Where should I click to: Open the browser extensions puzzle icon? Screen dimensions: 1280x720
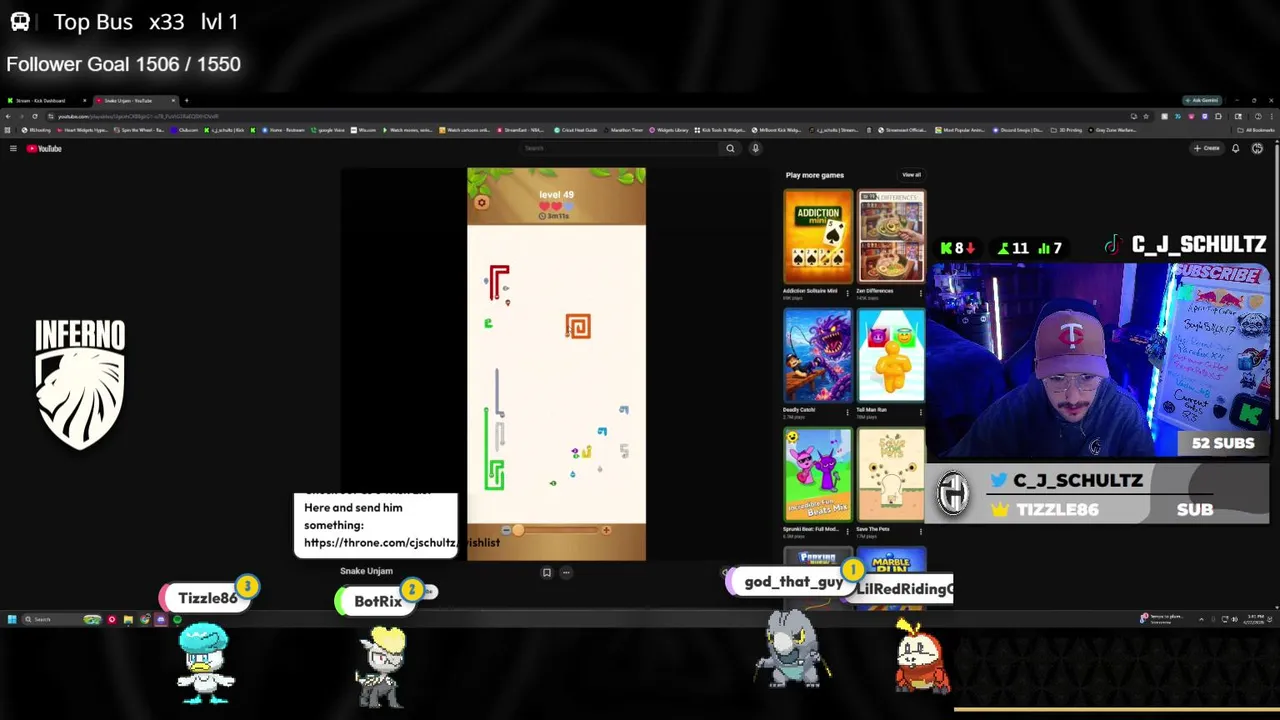click(x=1218, y=116)
